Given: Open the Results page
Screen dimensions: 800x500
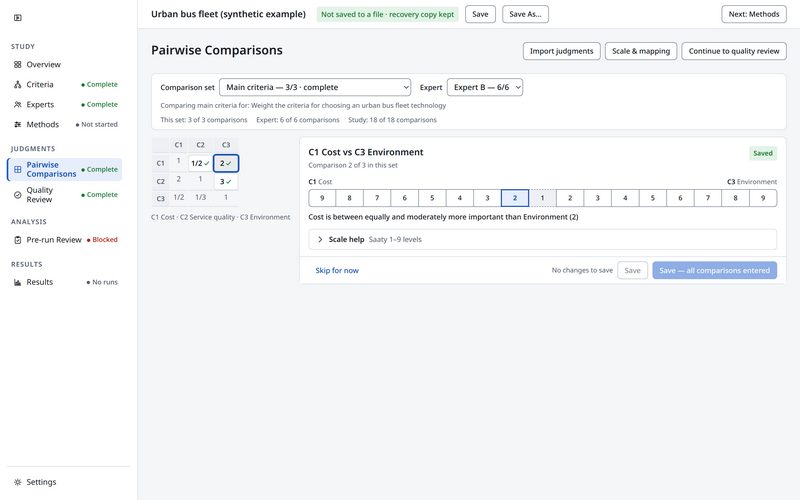Looking at the screenshot, I should pyautogui.click(x=65, y=282).
